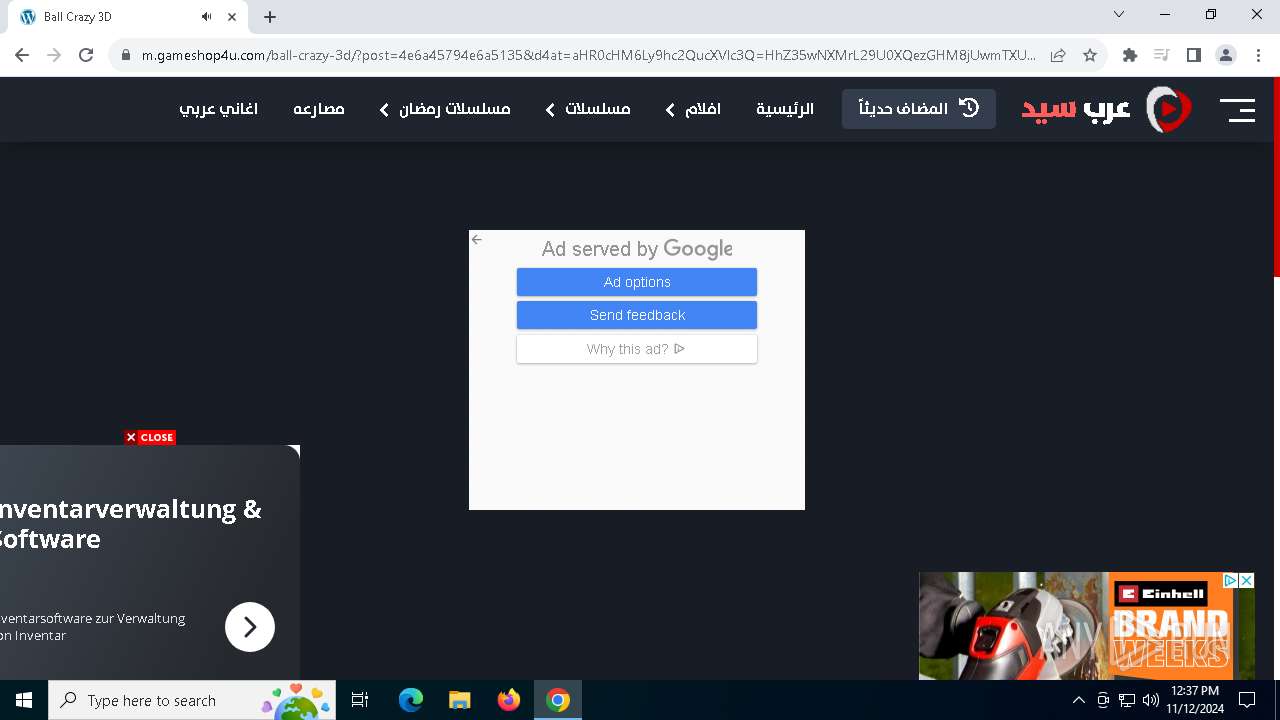Viewport: 1280px width, 720px height.
Task: Close the Ball Crazy 3D tab
Action: point(232,17)
